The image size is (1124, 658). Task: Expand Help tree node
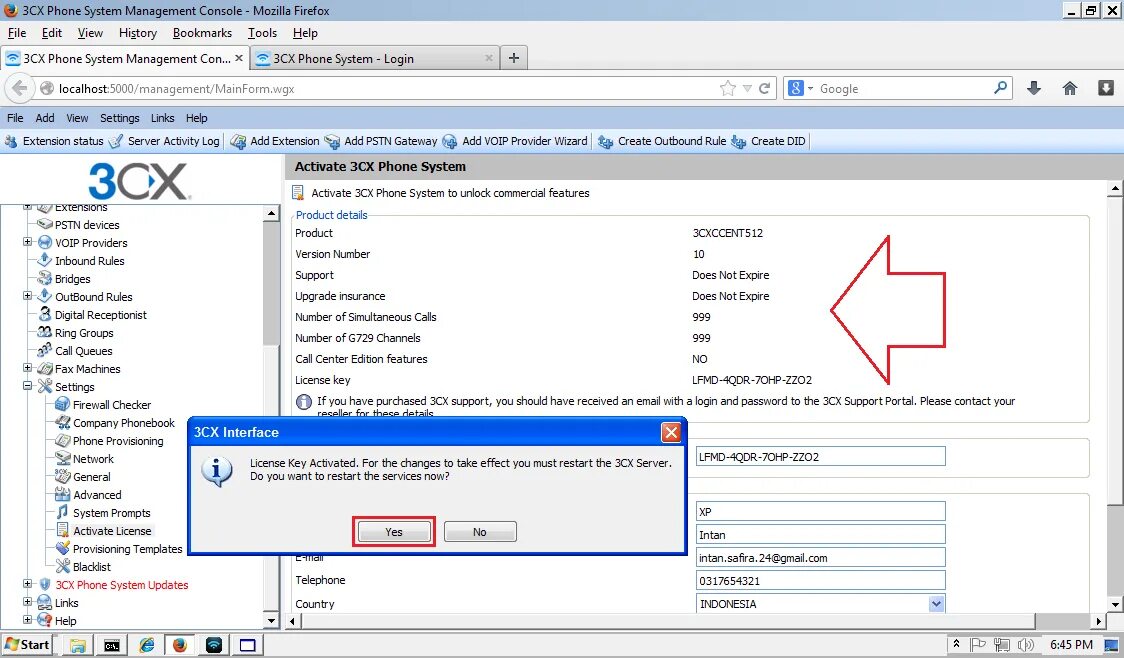pos(27,620)
